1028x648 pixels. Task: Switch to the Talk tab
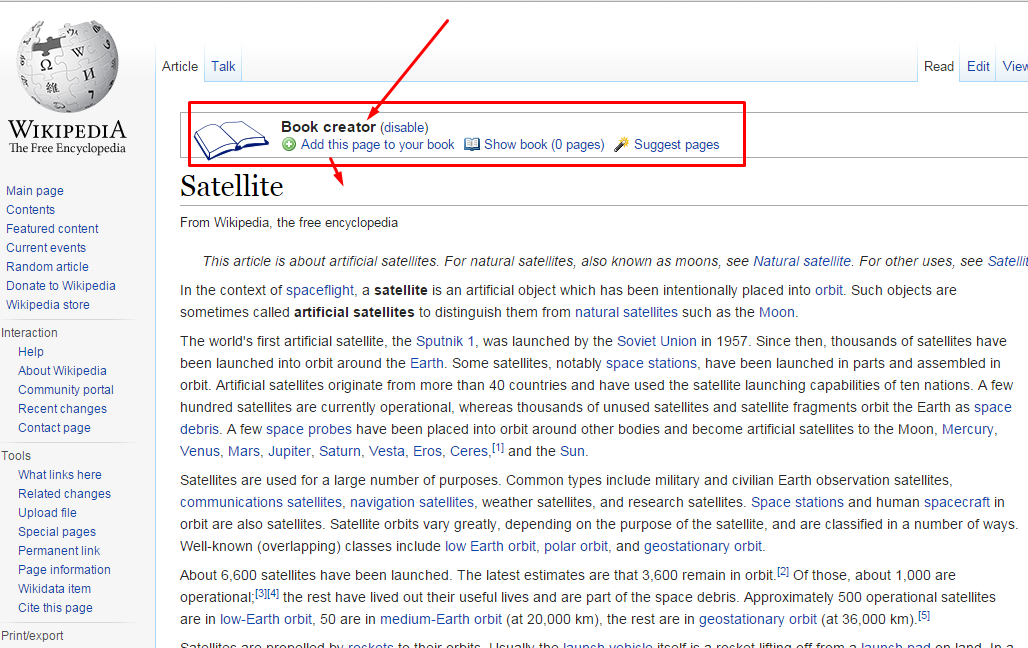223,66
